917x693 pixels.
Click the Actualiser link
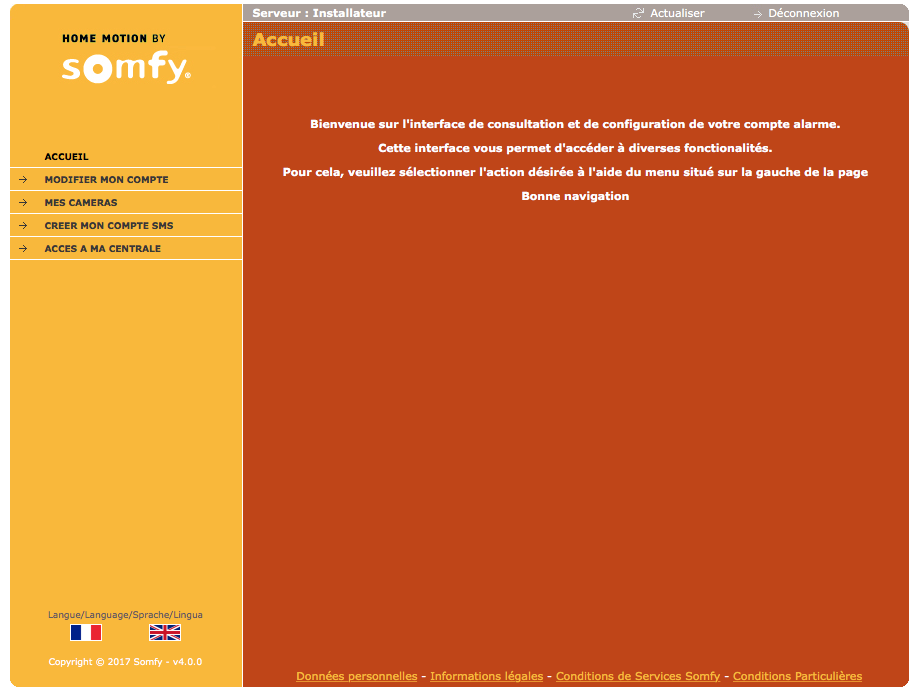click(x=677, y=13)
